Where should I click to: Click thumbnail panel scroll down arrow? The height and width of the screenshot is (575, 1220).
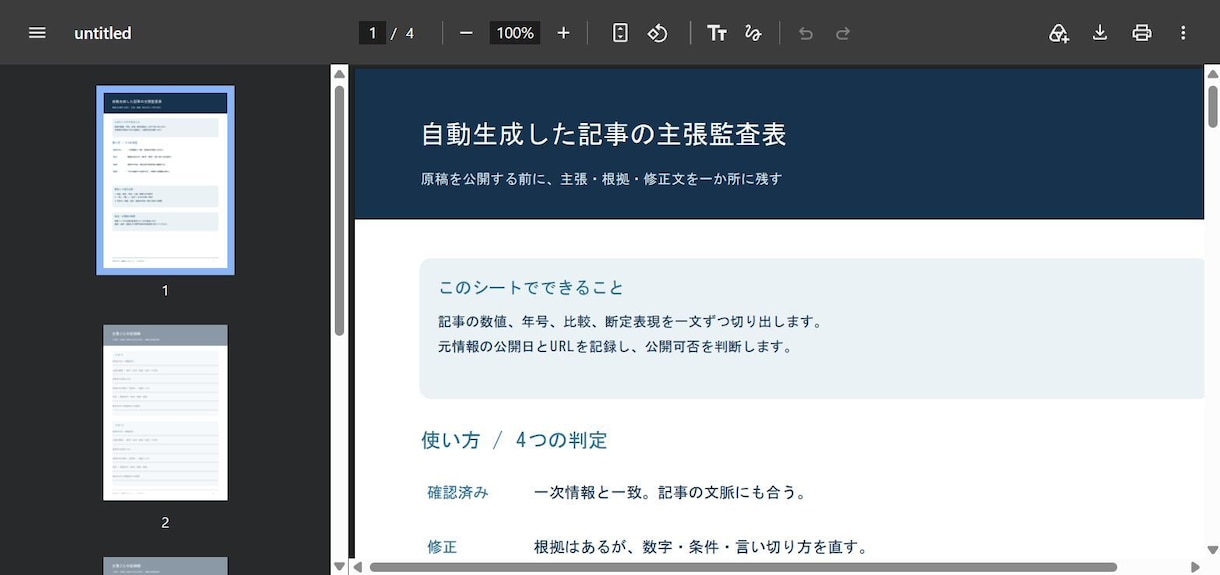click(x=339, y=567)
